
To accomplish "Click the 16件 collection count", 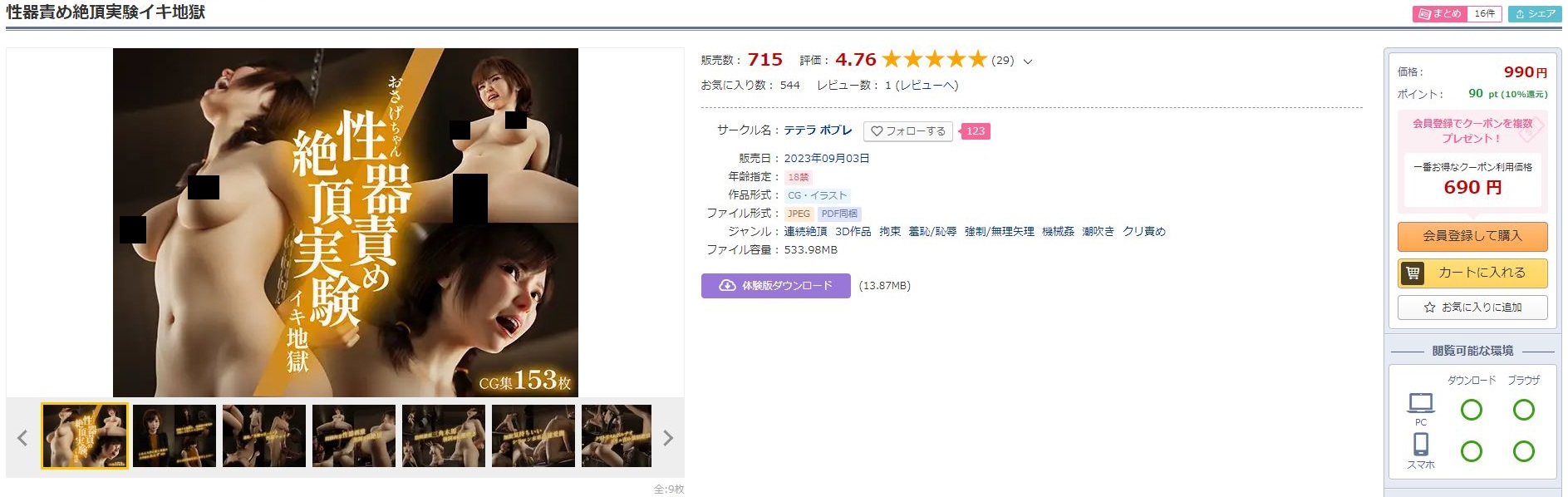I will pos(1485,13).
